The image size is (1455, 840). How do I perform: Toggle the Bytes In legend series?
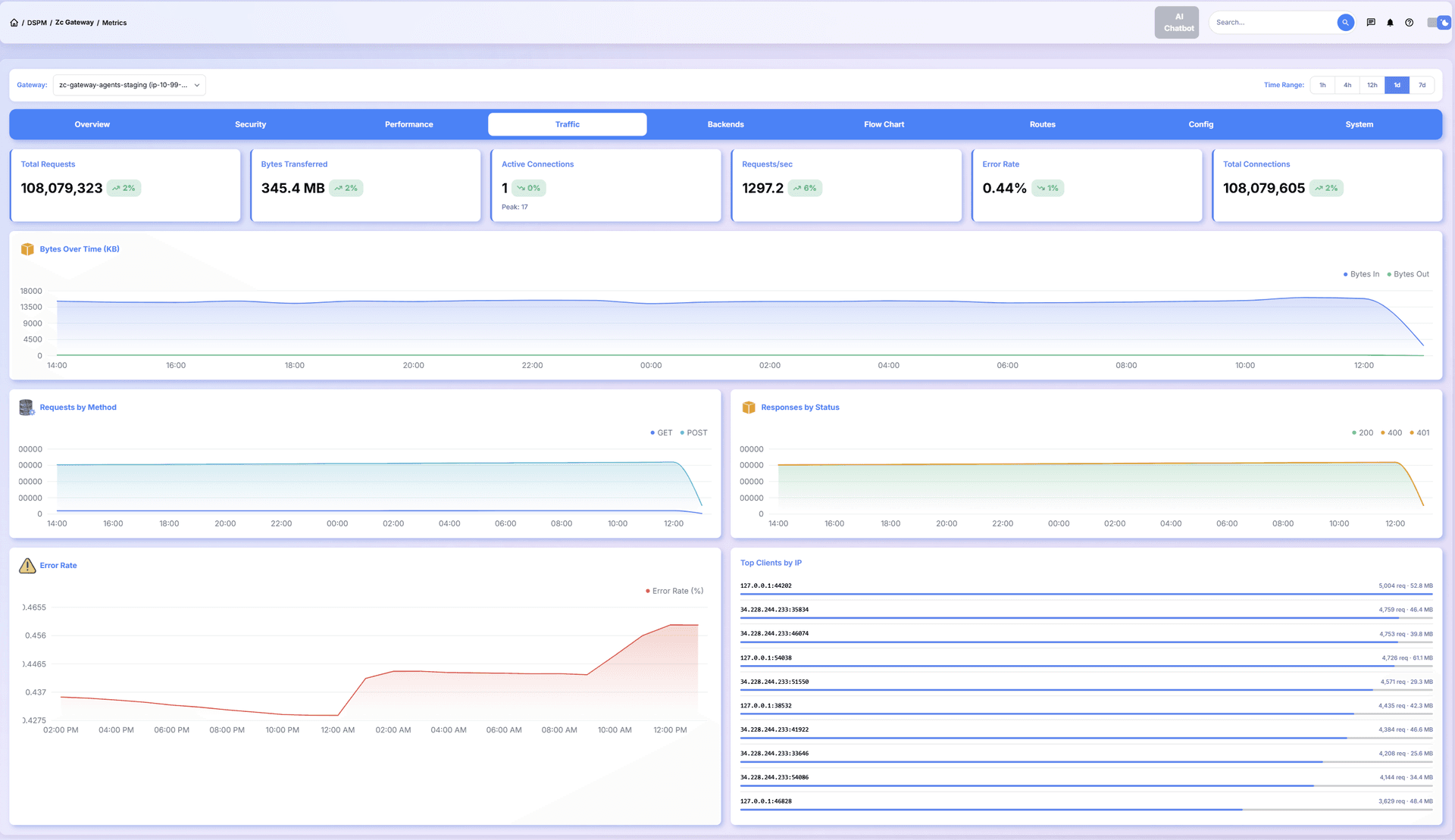[1362, 274]
